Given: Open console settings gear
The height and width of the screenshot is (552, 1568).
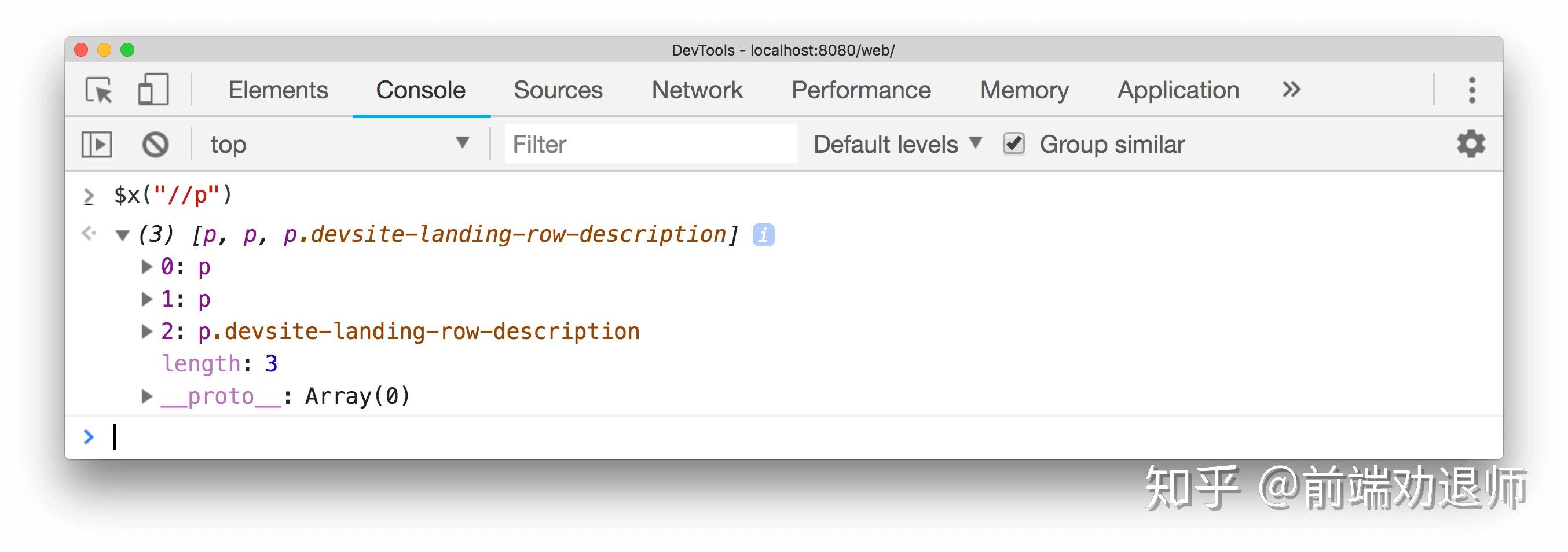Looking at the screenshot, I should pos(1471,144).
